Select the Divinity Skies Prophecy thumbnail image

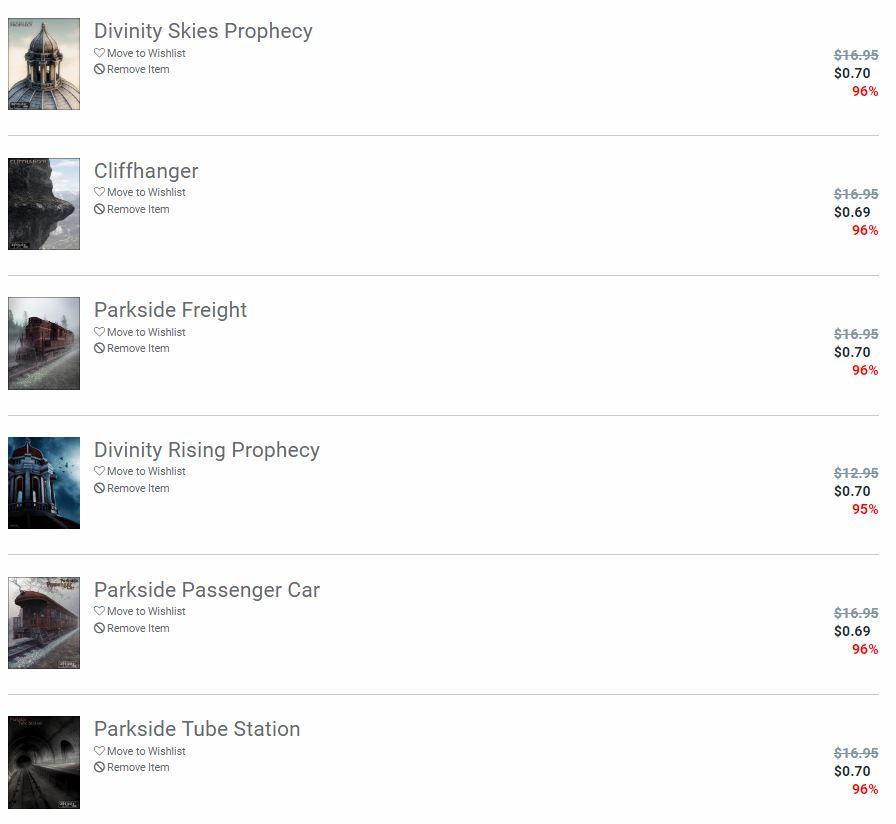[44, 64]
